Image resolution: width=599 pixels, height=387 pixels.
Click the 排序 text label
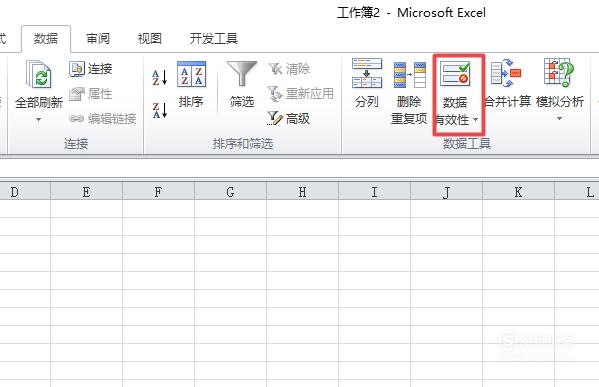[x=191, y=102]
